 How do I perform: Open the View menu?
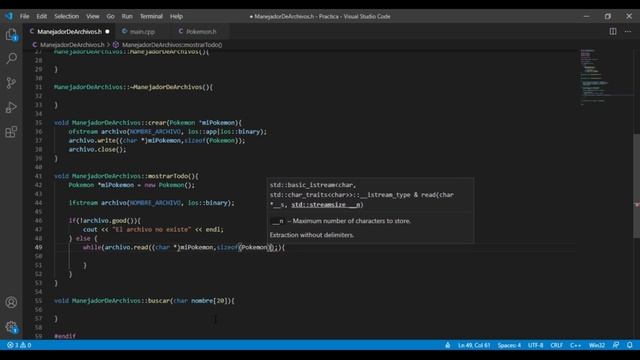pyautogui.click(x=93, y=16)
